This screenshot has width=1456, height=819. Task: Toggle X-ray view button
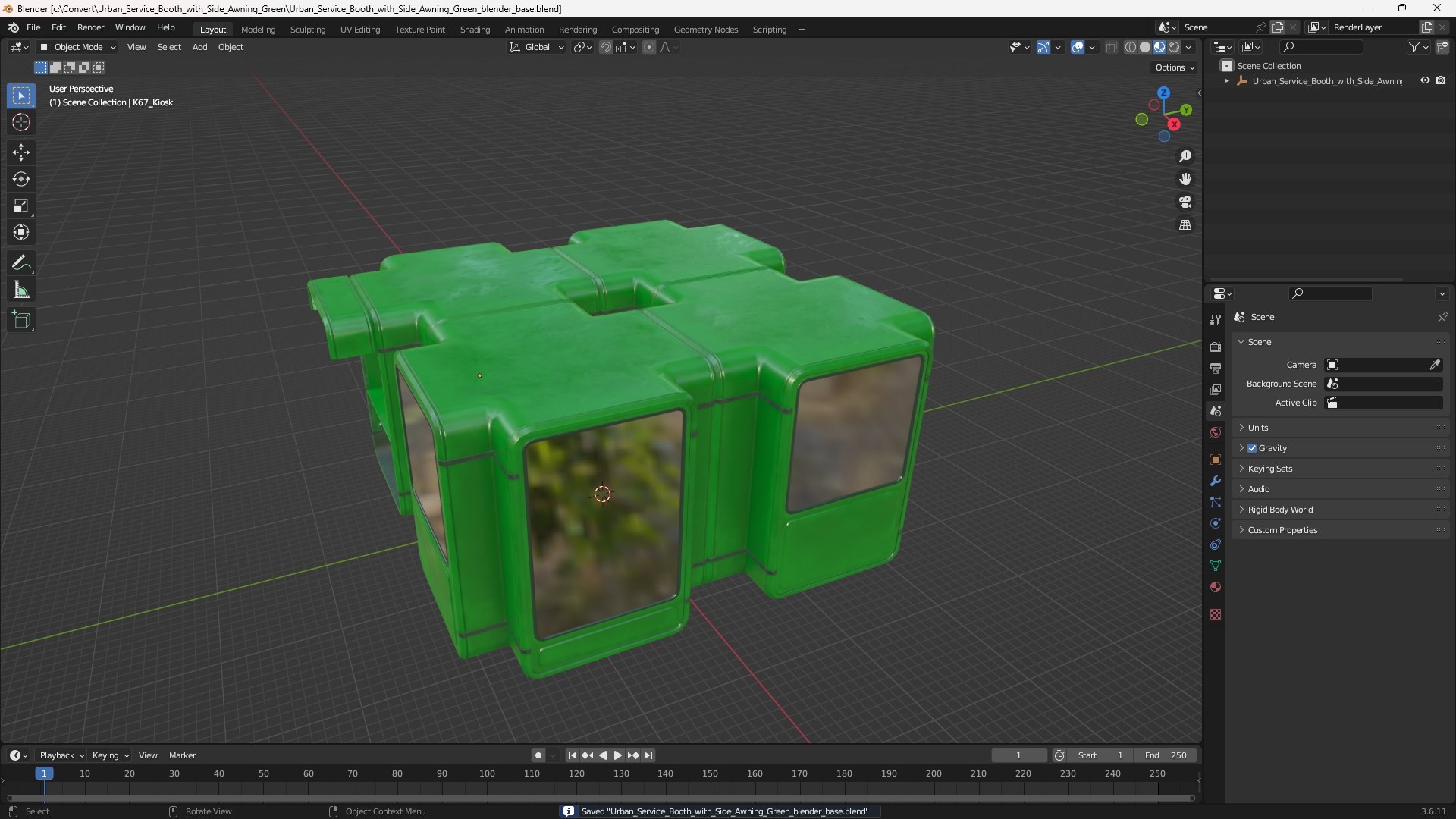pos(1112,47)
